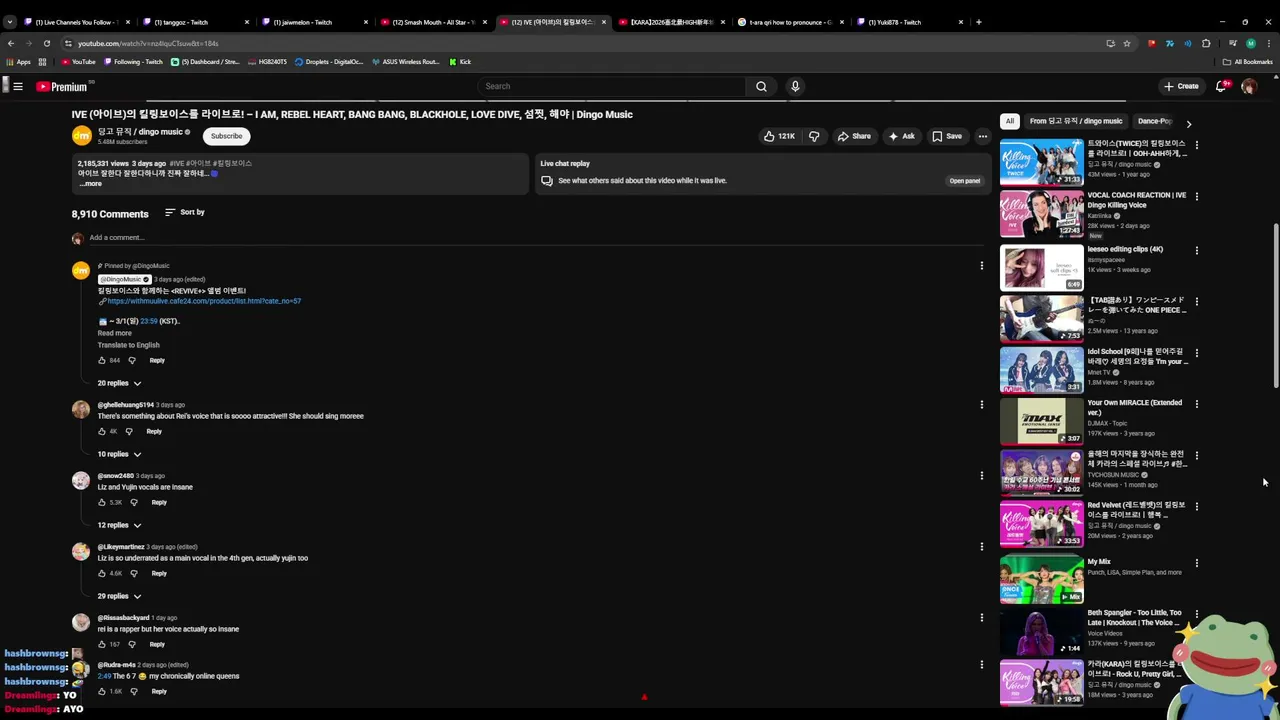The height and width of the screenshot is (720, 1280).
Task: Select the All filter chip
Action: point(1010,121)
